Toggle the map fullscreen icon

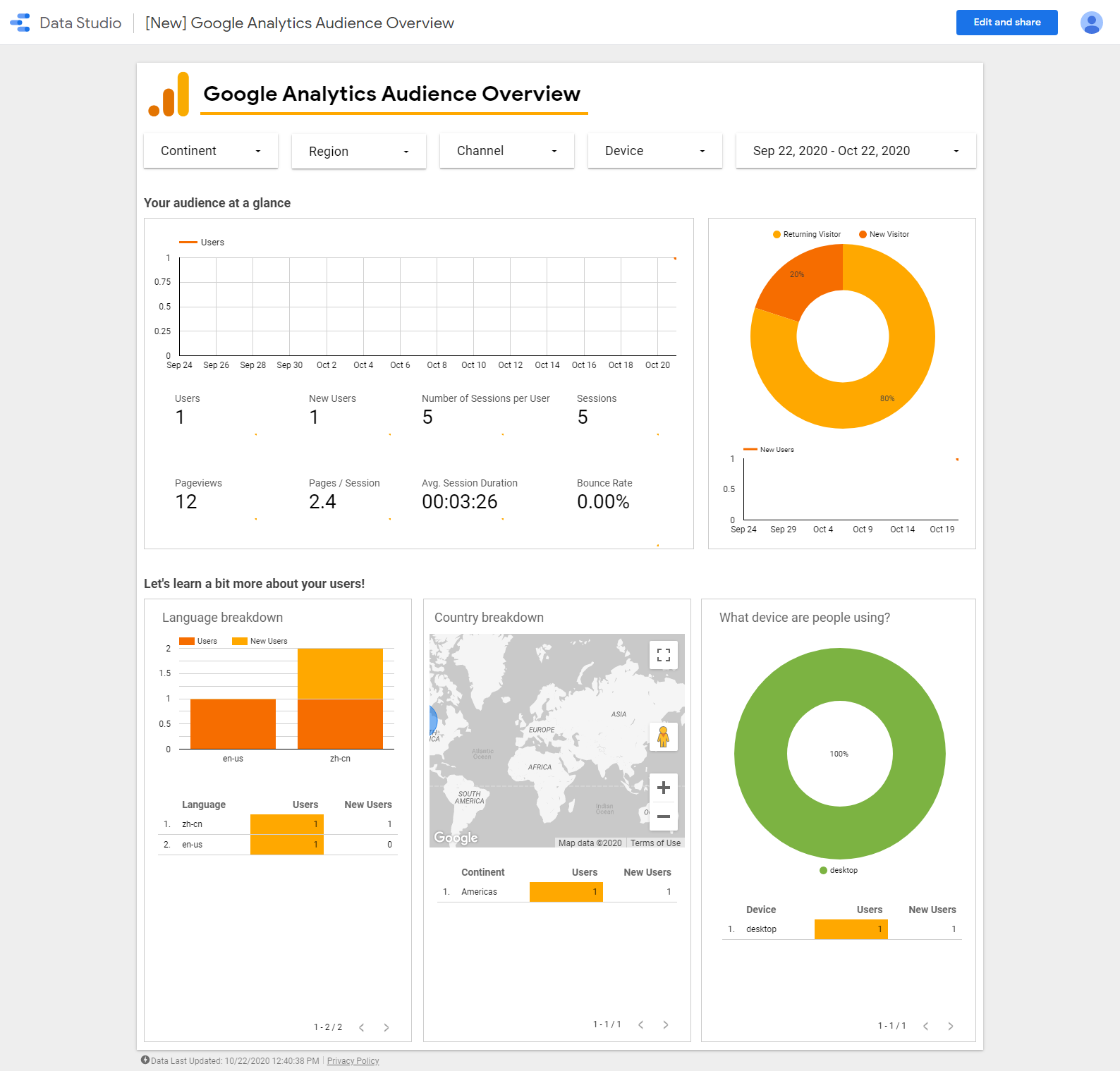click(x=663, y=655)
